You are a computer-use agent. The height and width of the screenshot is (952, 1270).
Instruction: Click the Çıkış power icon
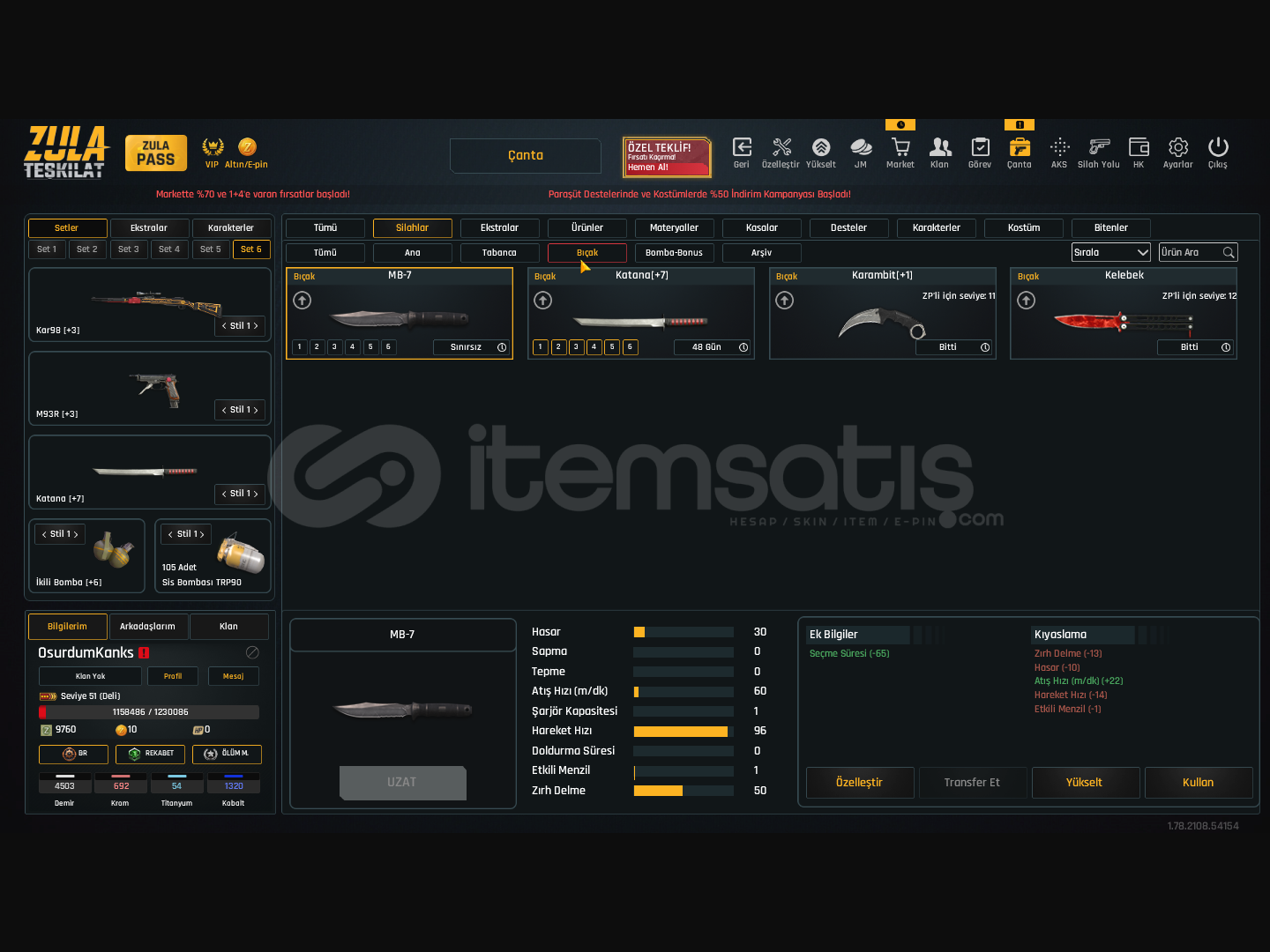(1218, 147)
